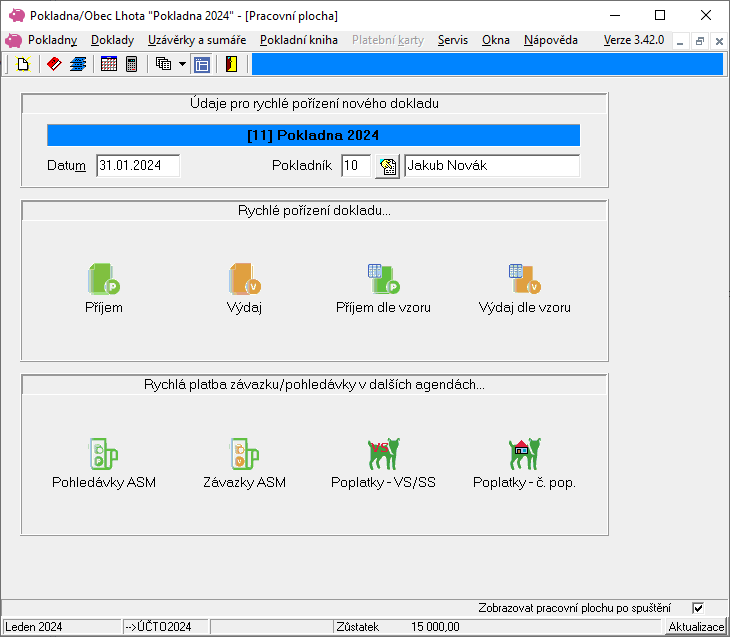Open the calculator toolbar icon
730x637 pixels.
tap(131, 64)
